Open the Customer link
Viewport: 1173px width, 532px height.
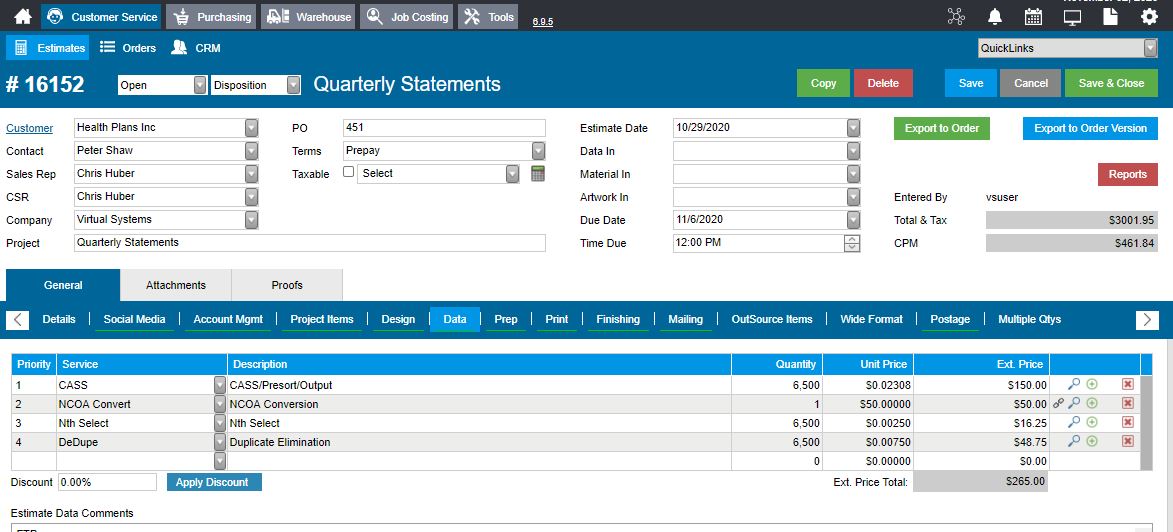[30, 128]
